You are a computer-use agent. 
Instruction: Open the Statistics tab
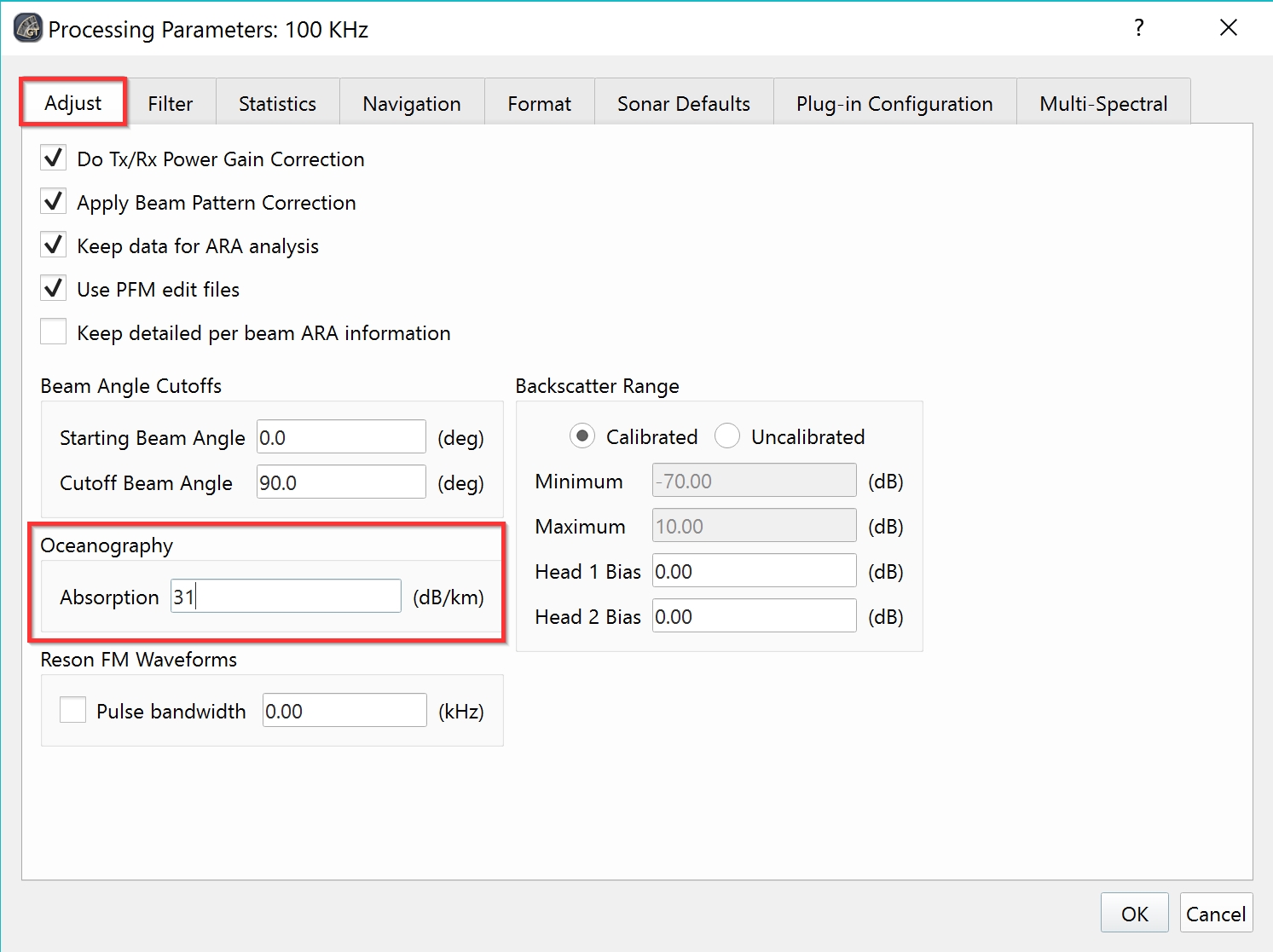pos(277,103)
